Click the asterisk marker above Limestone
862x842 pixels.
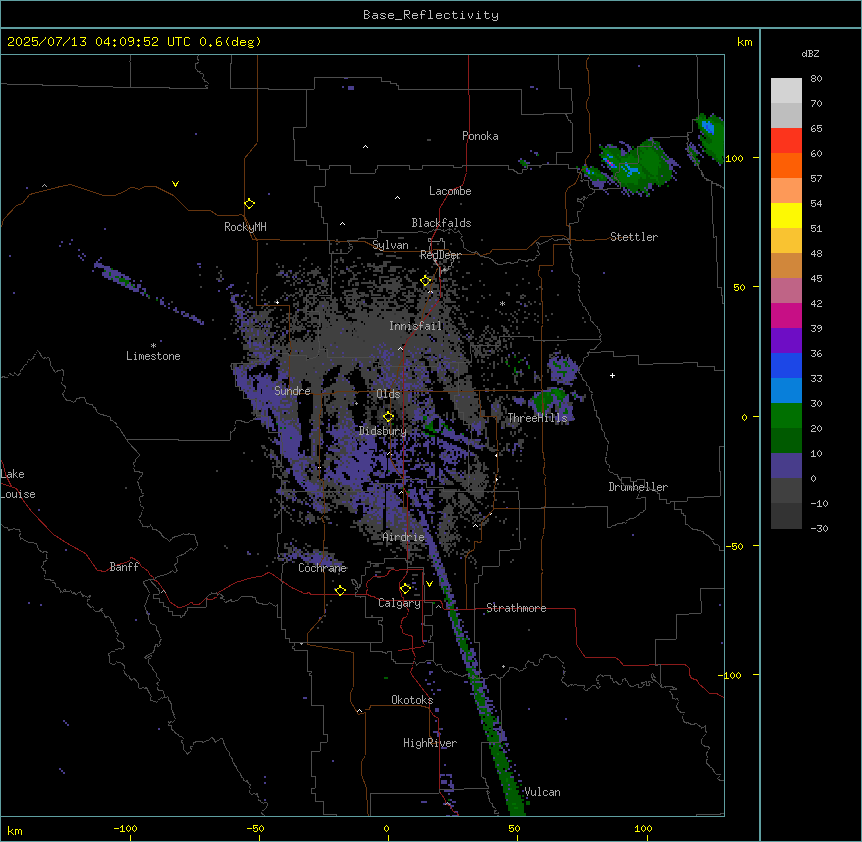[153, 345]
